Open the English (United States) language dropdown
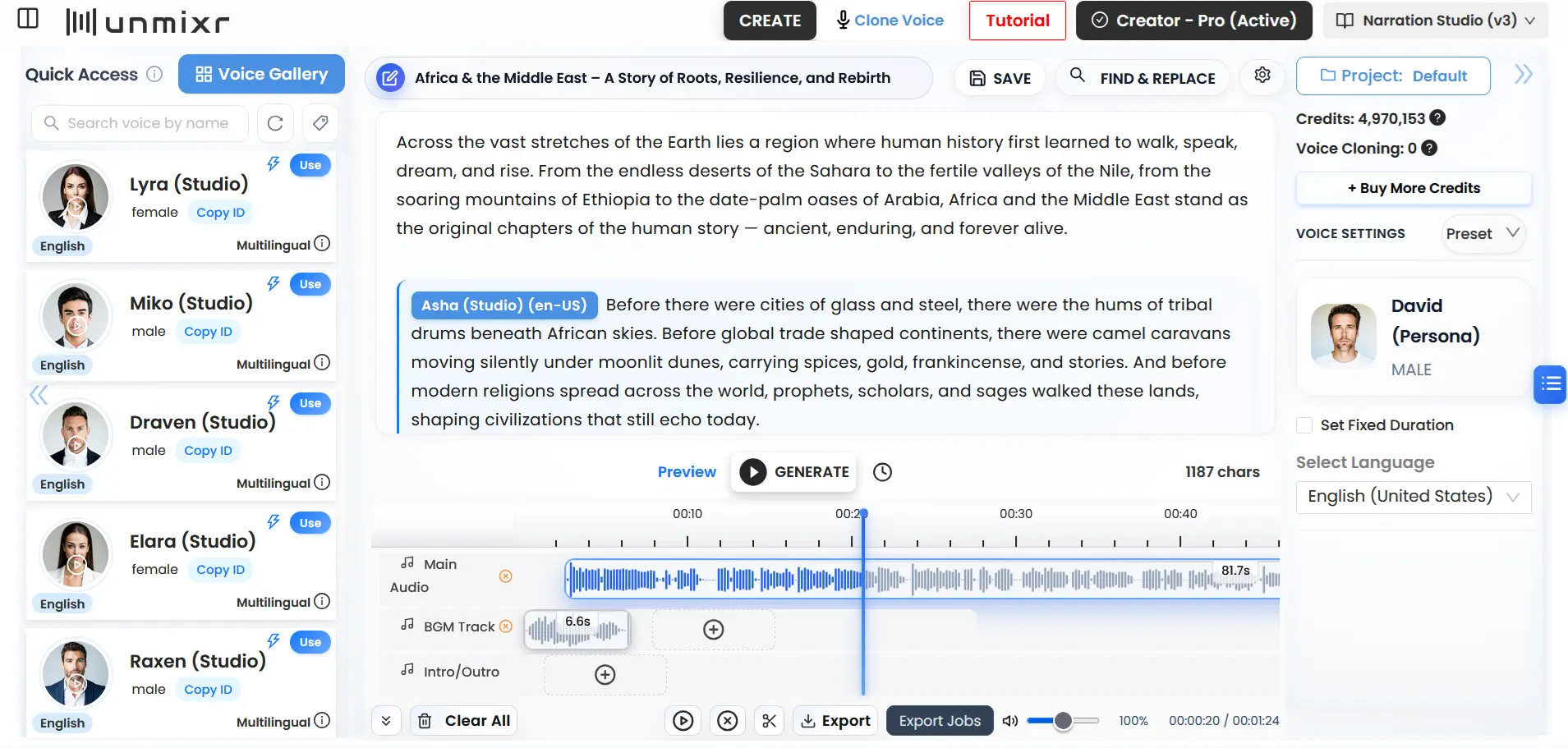The height and width of the screenshot is (748, 1568). click(1412, 496)
